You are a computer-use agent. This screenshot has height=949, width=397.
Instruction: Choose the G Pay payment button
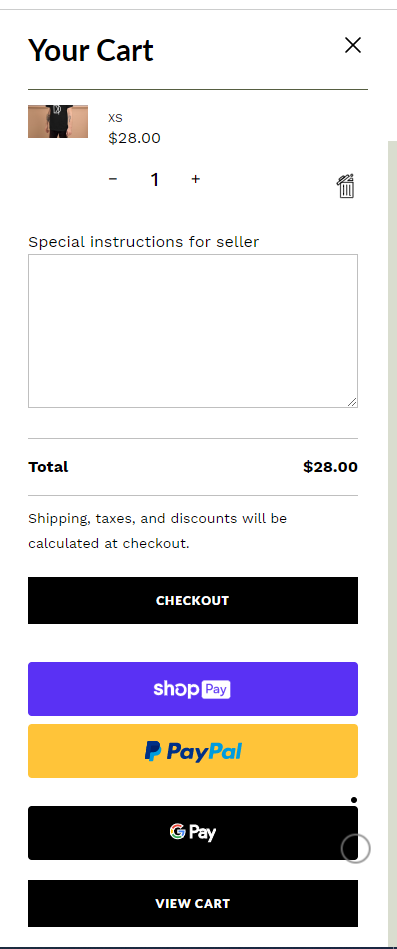click(193, 833)
